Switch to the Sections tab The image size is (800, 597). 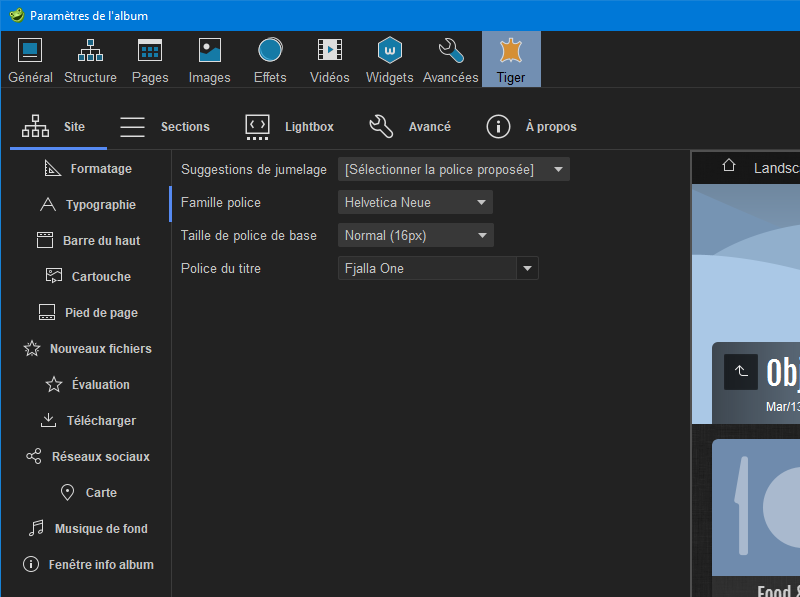(x=165, y=127)
